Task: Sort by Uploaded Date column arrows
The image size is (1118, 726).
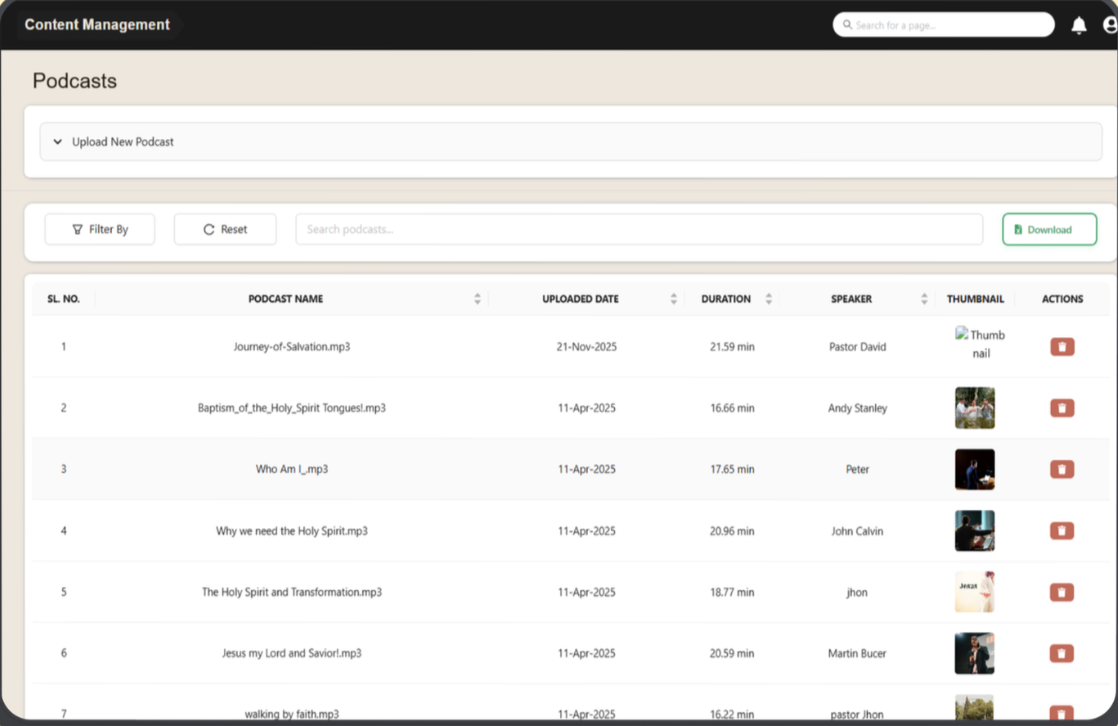Action: pos(673,299)
